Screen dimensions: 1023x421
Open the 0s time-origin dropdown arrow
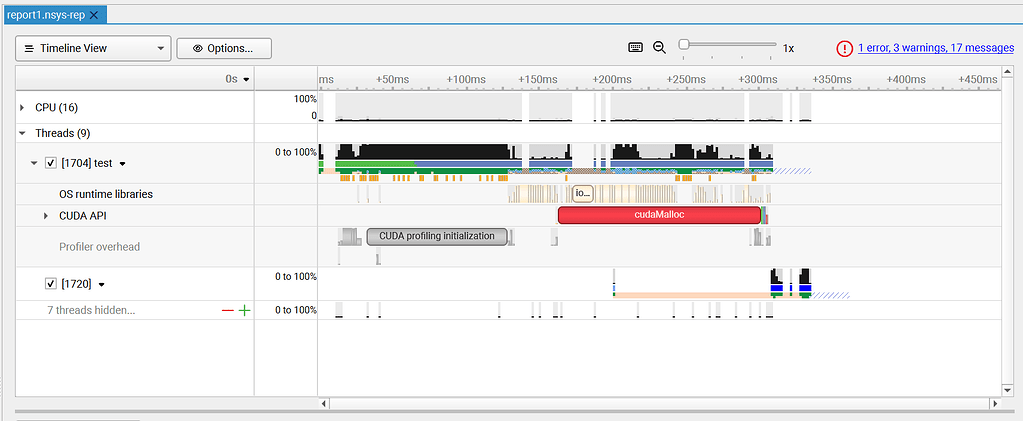coord(245,78)
